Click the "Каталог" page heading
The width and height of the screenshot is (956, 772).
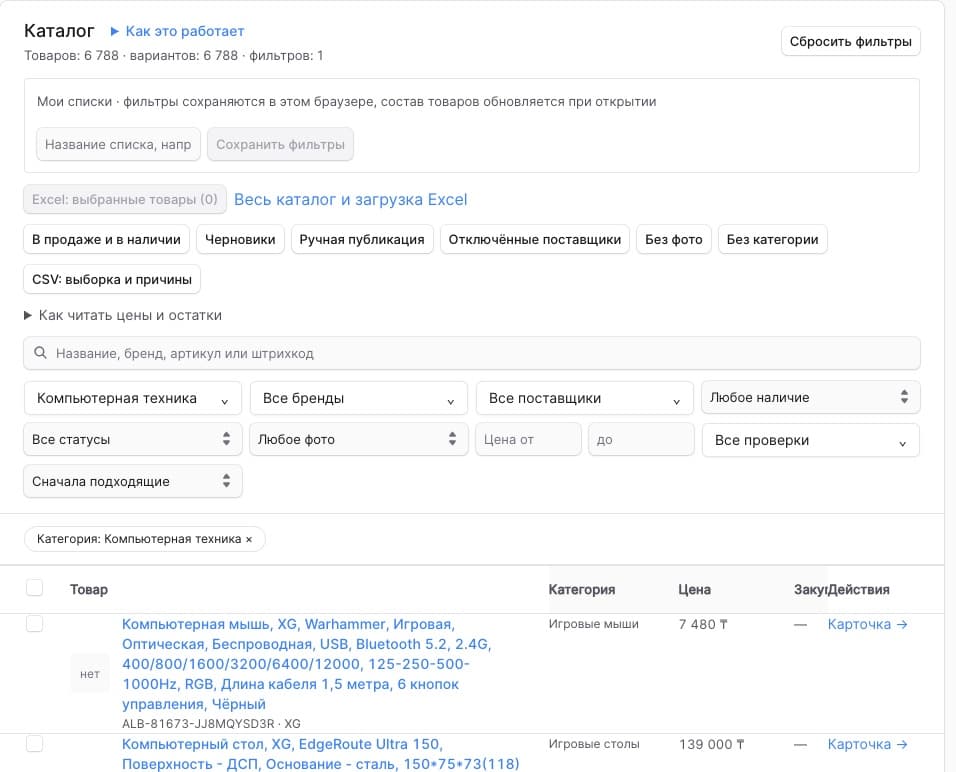pos(59,31)
